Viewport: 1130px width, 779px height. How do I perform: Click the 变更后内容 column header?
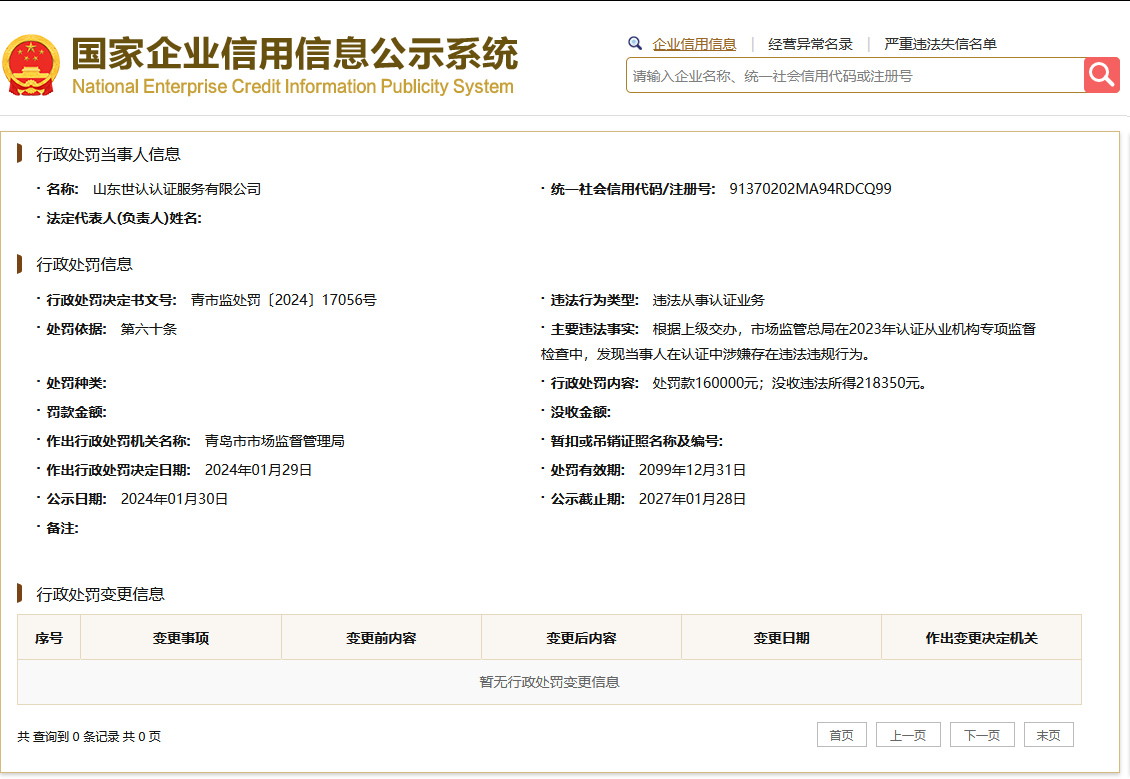(582, 638)
